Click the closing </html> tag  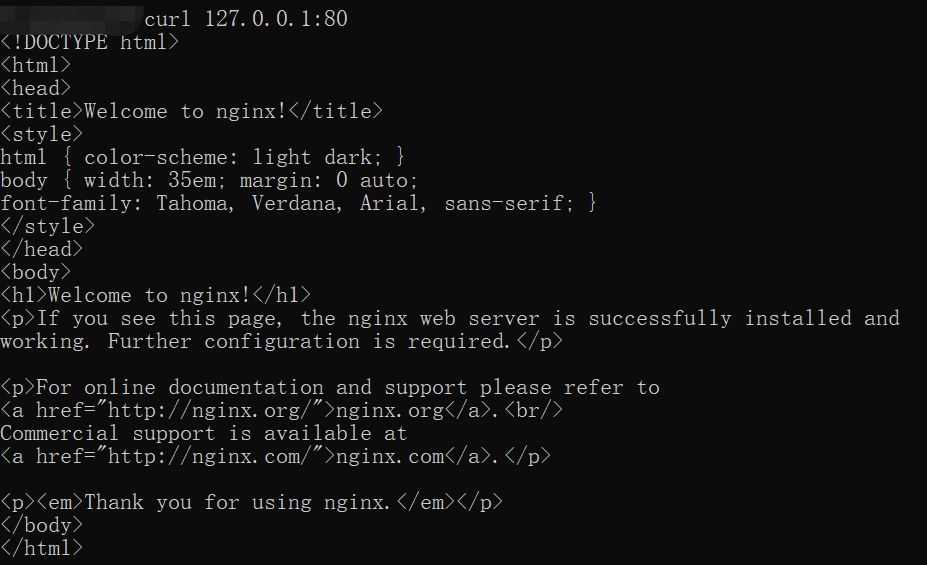tap(41, 549)
